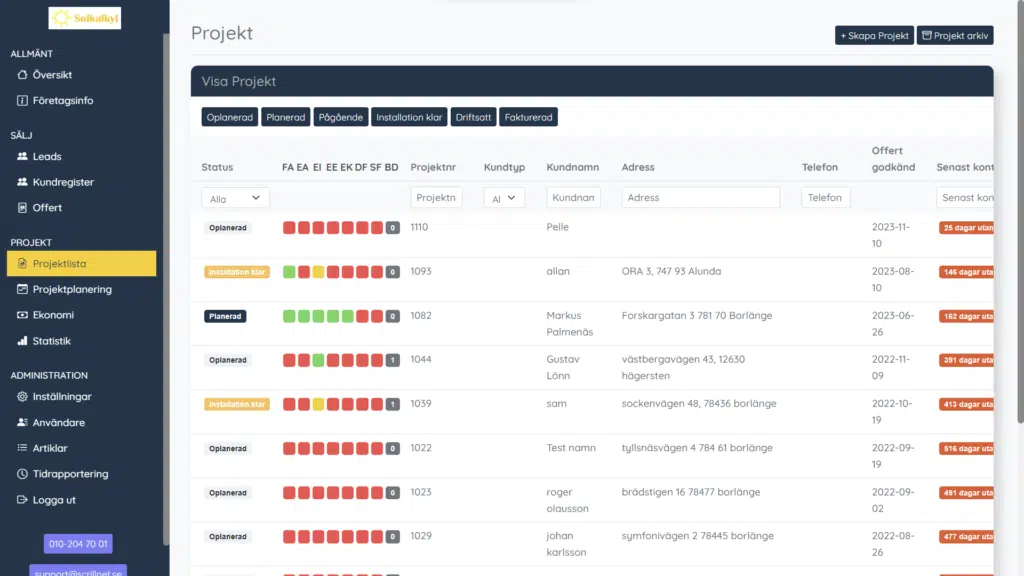Click the 391 dagar badge for project 1044

[967, 360]
